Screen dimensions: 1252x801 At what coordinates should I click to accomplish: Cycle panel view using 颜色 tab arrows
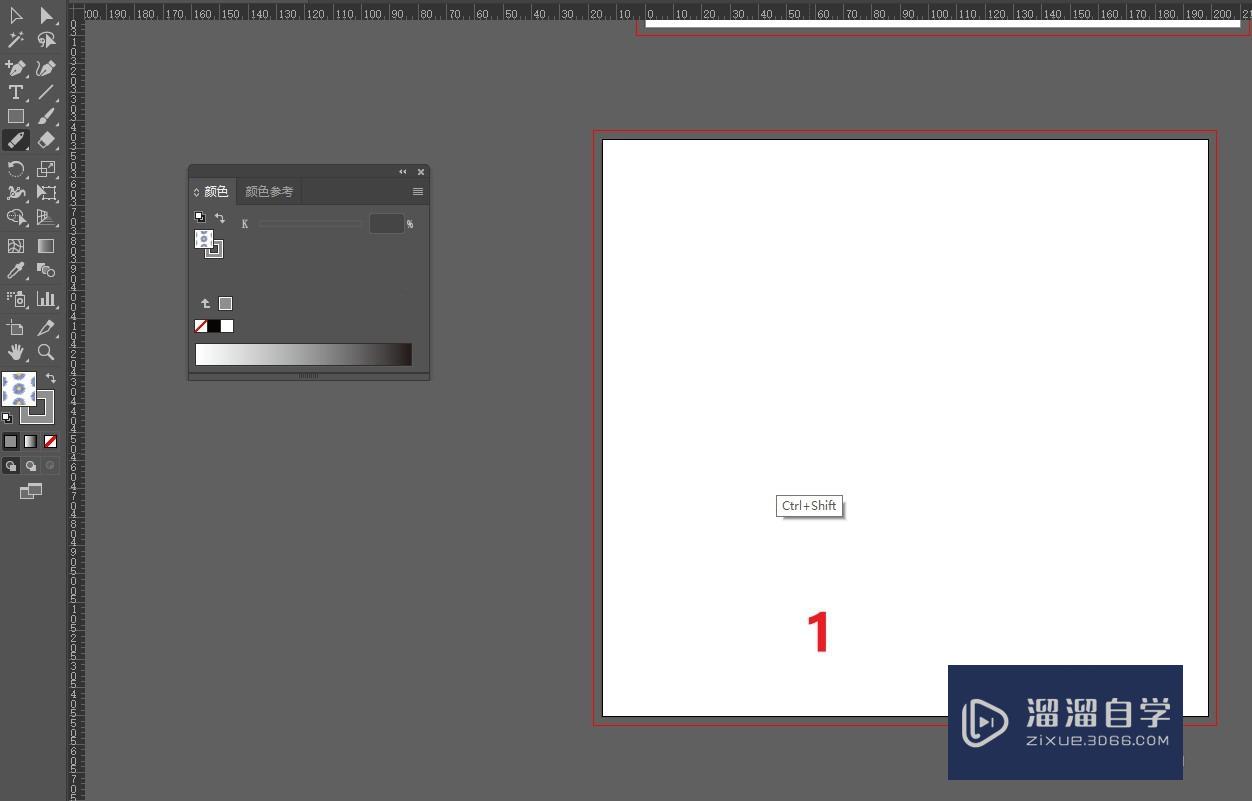[197, 192]
